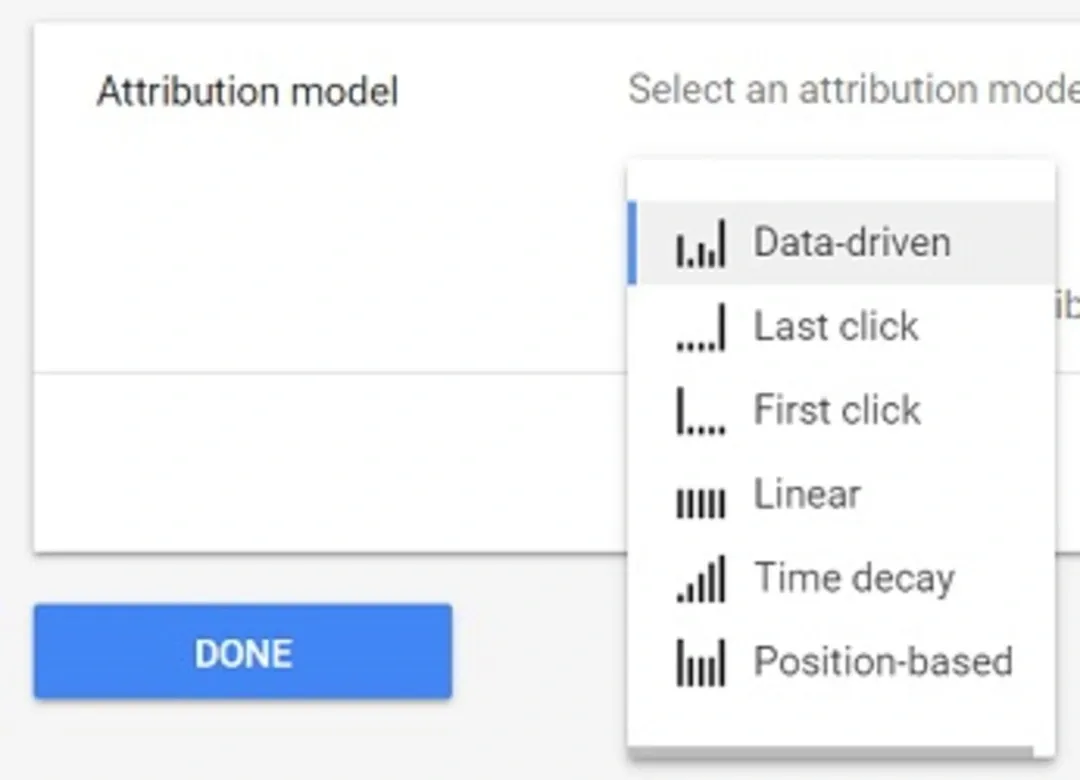This screenshot has height=780, width=1080.
Task: Click the blank space above the Data-driven option
Action: coord(842,181)
